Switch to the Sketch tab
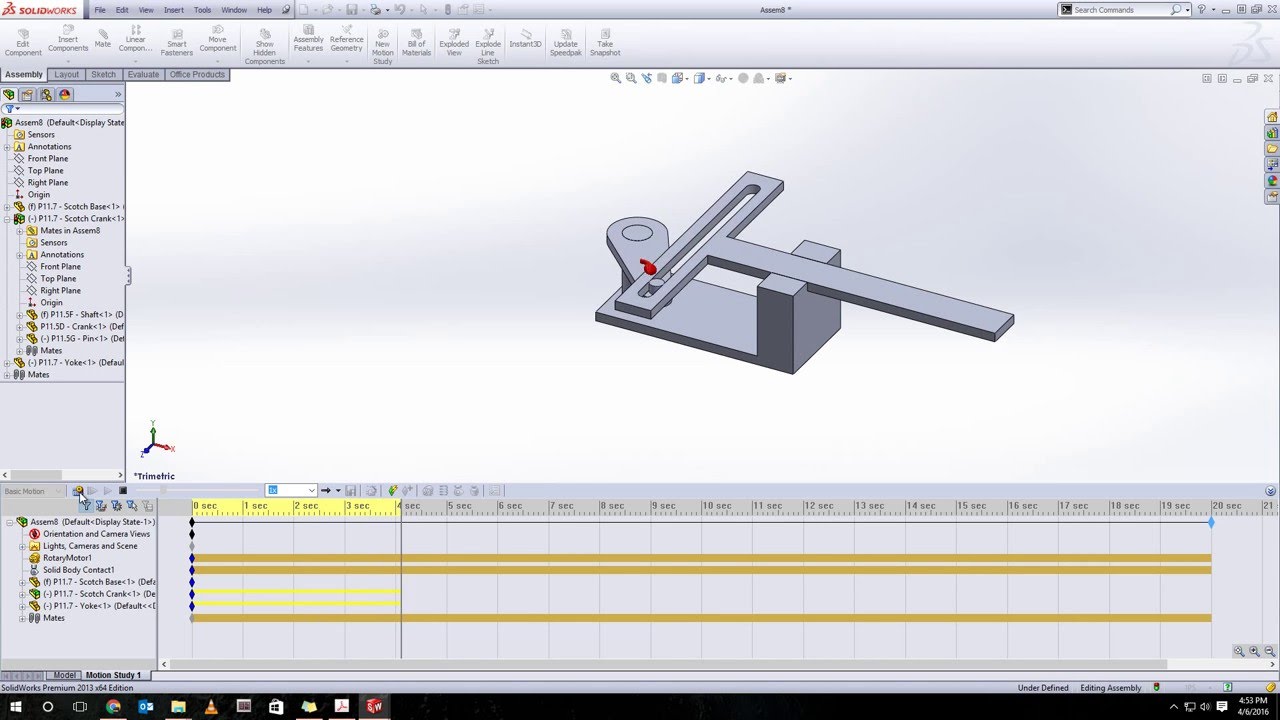Screen dimensions: 1280x720 (103, 75)
